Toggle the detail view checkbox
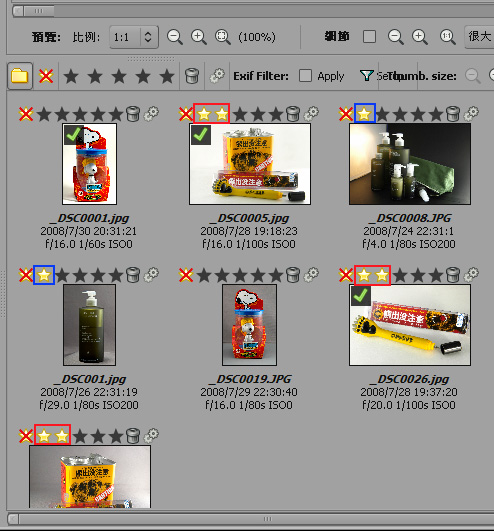This screenshot has width=494, height=531. (369, 37)
